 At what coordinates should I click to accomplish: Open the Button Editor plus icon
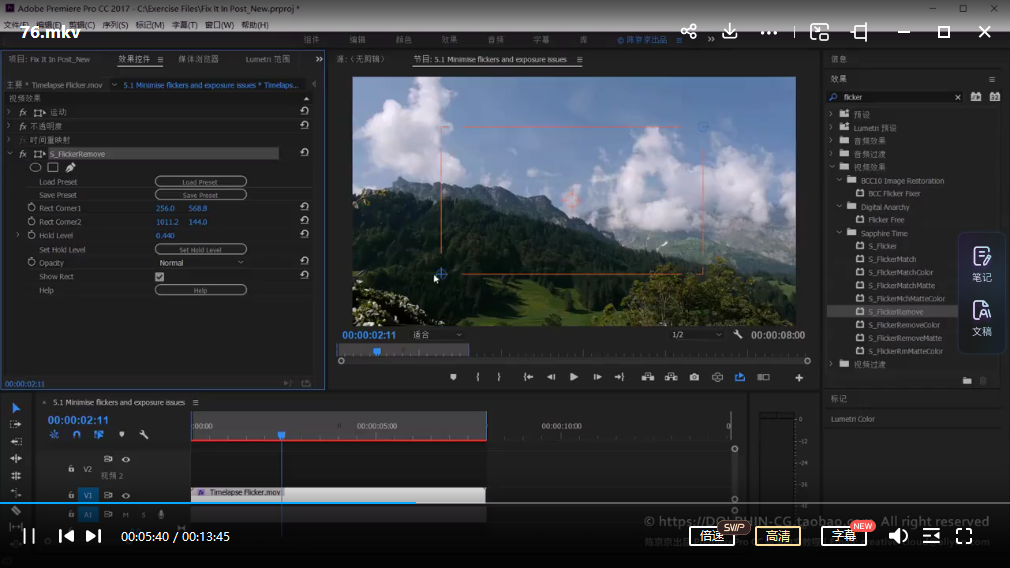point(799,378)
